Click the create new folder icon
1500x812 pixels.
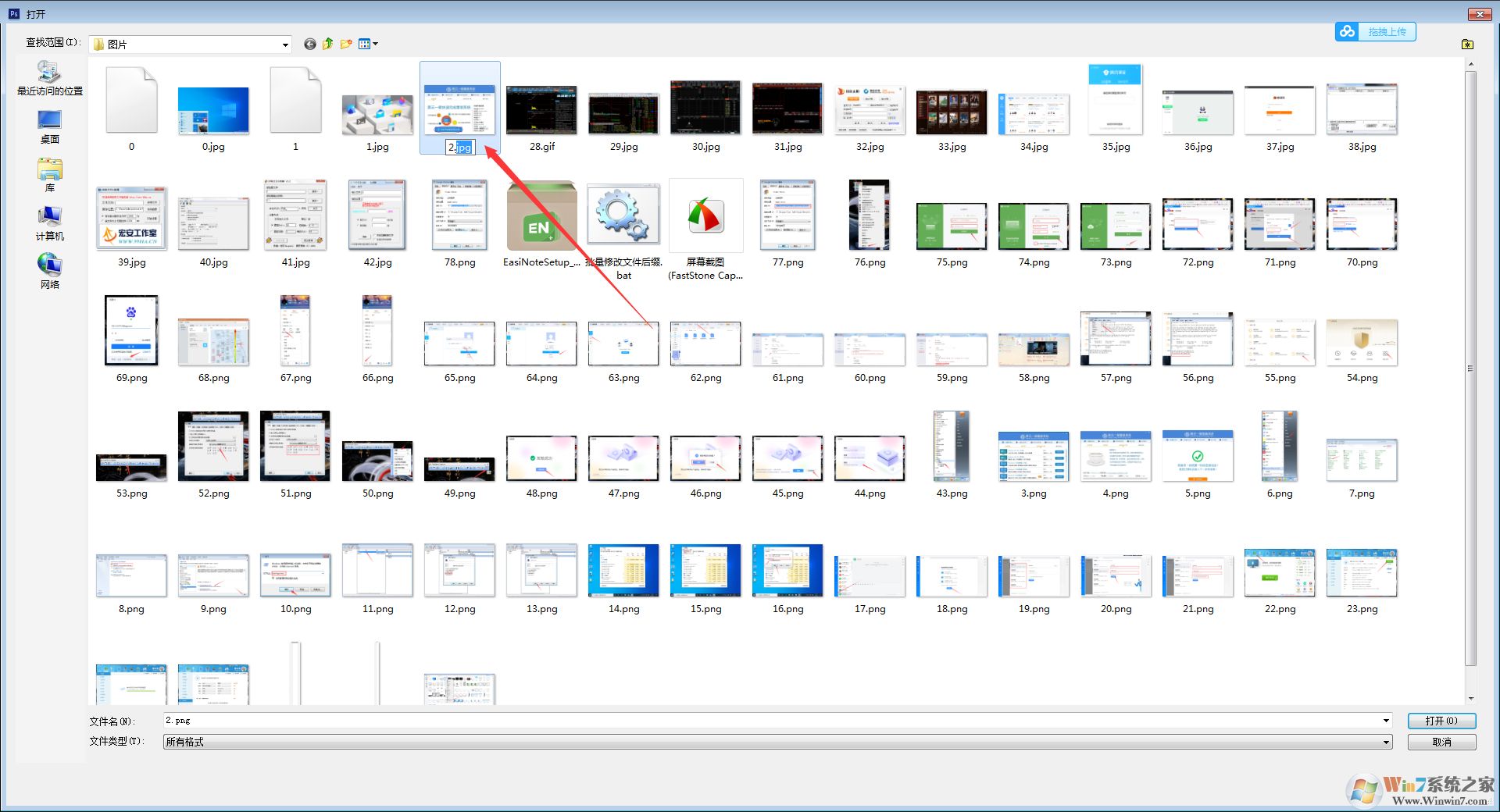[x=346, y=44]
